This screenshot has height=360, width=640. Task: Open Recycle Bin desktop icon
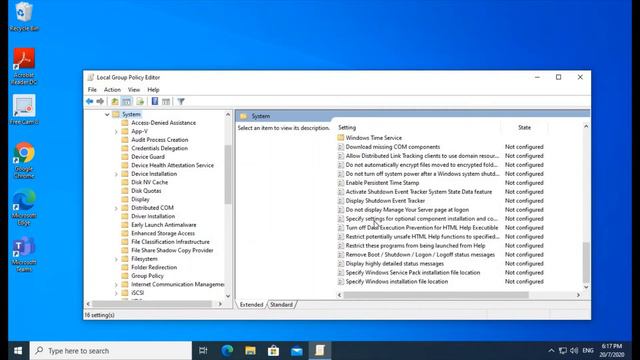pos(24,17)
